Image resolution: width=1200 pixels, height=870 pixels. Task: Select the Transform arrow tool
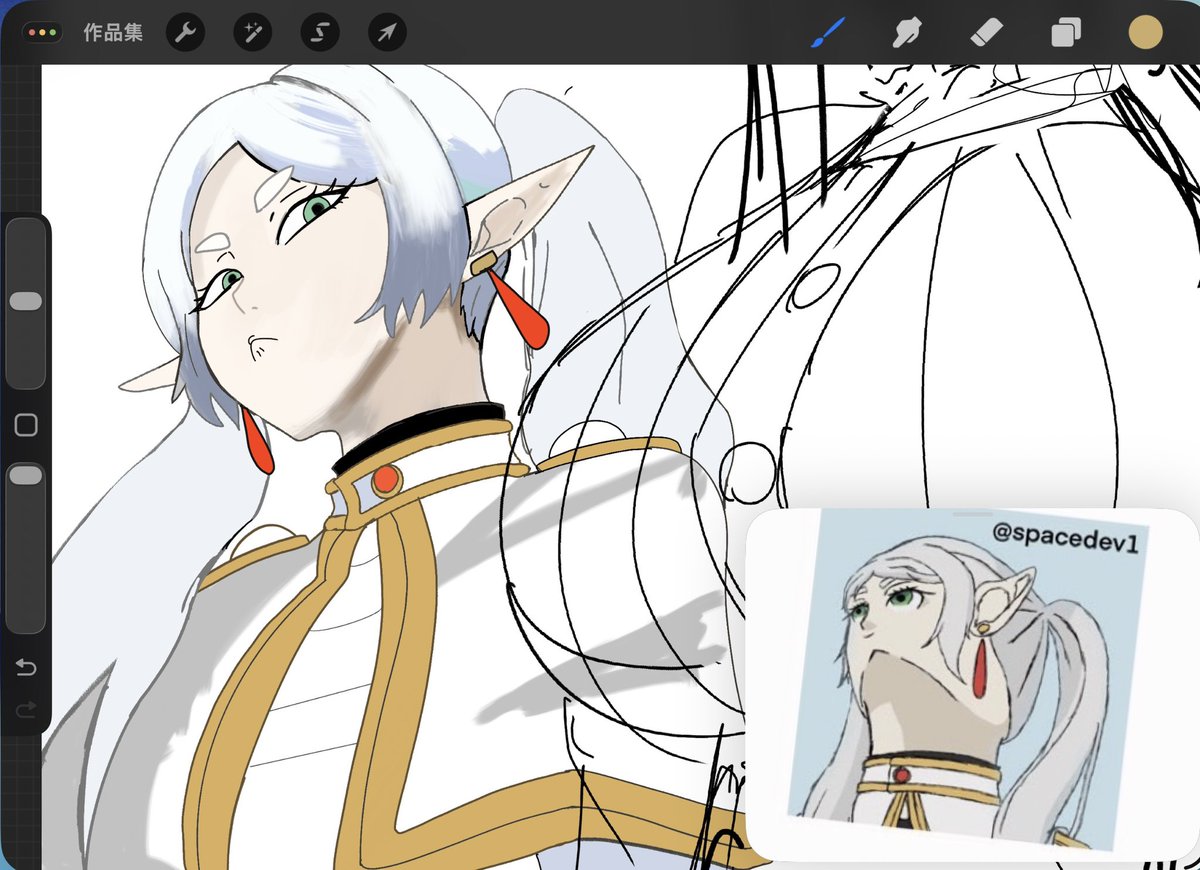pos(386,33)
